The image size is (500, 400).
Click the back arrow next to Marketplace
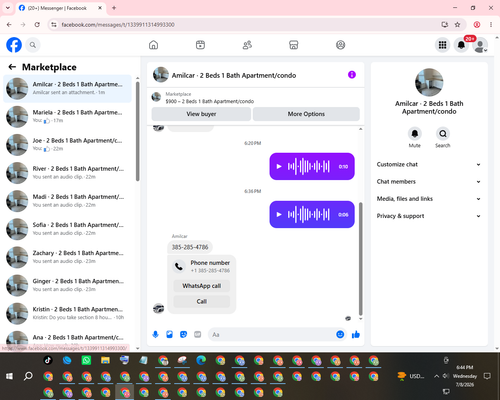(x=12, y=67)
